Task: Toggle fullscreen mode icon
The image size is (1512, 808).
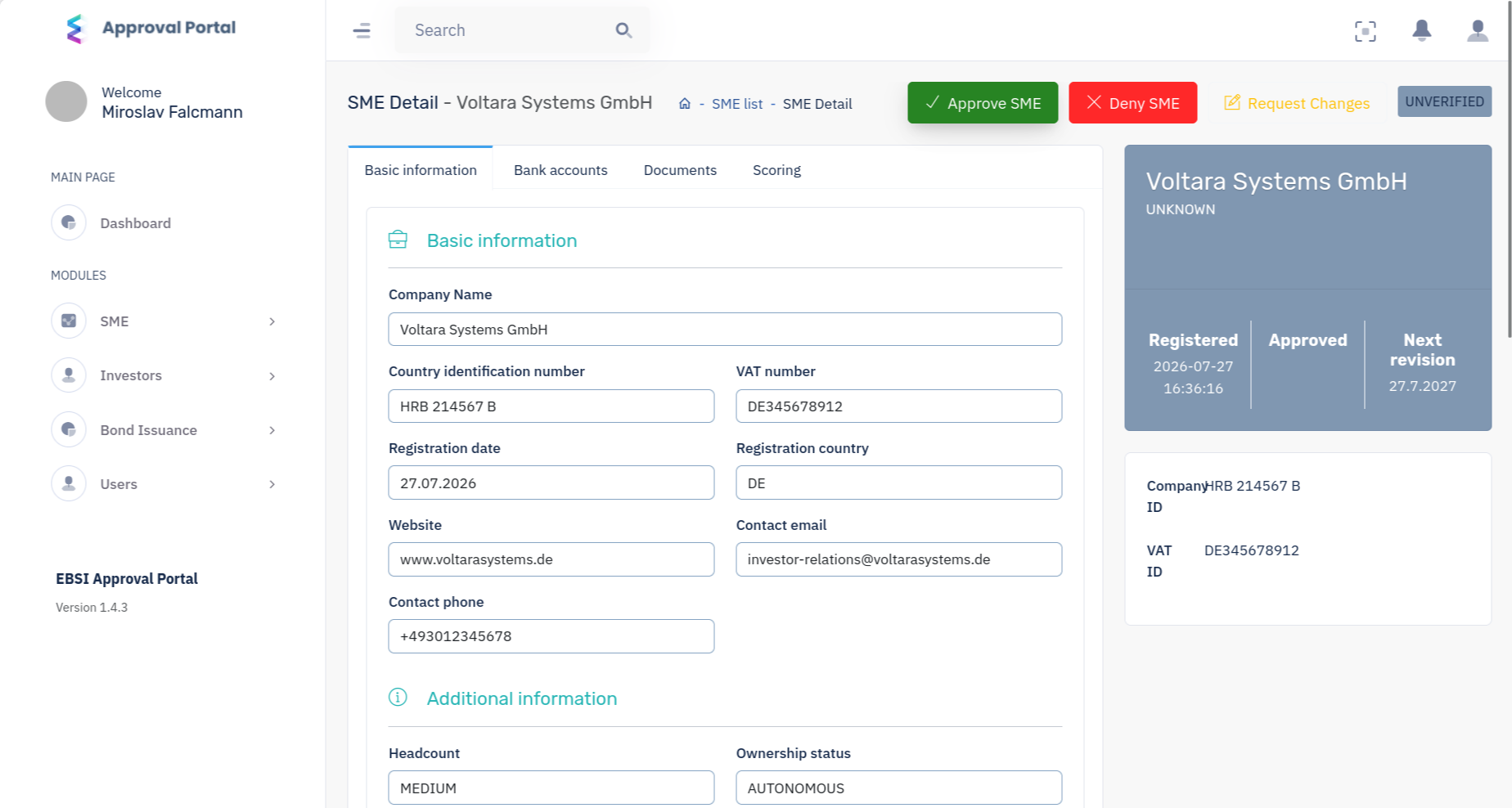Action: [1366, 31]
